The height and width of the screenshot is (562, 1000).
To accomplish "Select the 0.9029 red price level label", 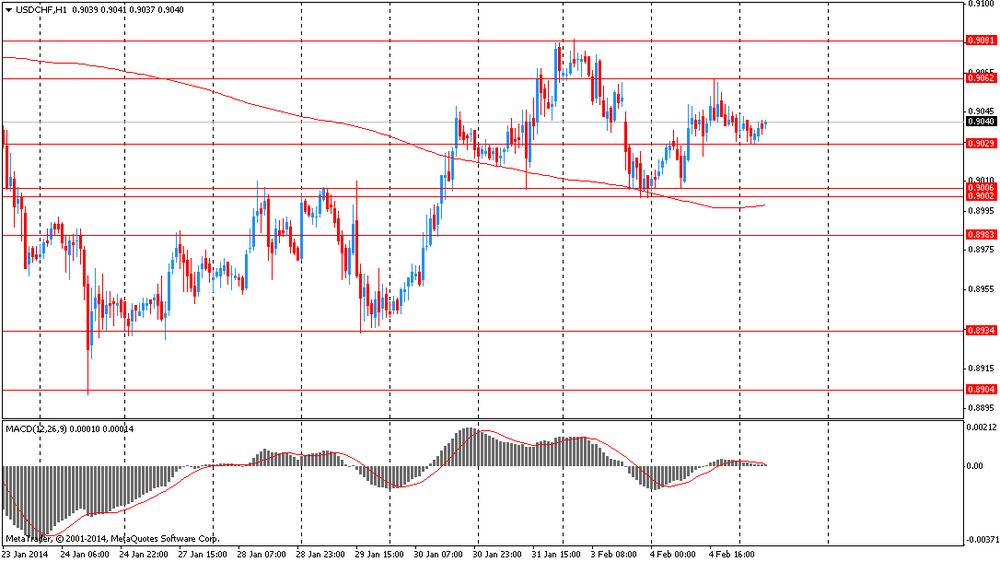I will pyautogui.click(x=980, y=144).
